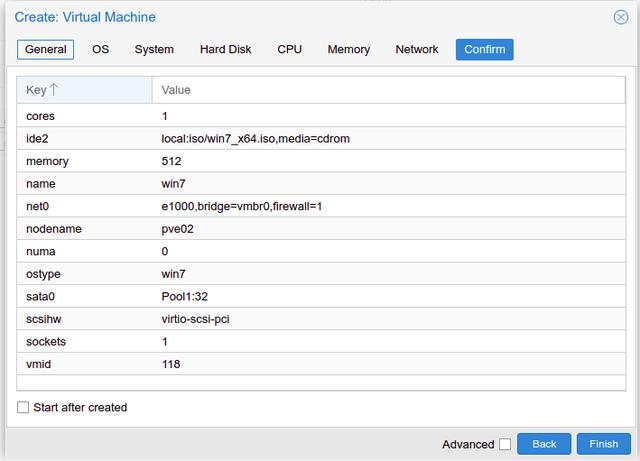Switch to the General tab
Viewport: 640px width, 461px height.
tap(45, 49)
